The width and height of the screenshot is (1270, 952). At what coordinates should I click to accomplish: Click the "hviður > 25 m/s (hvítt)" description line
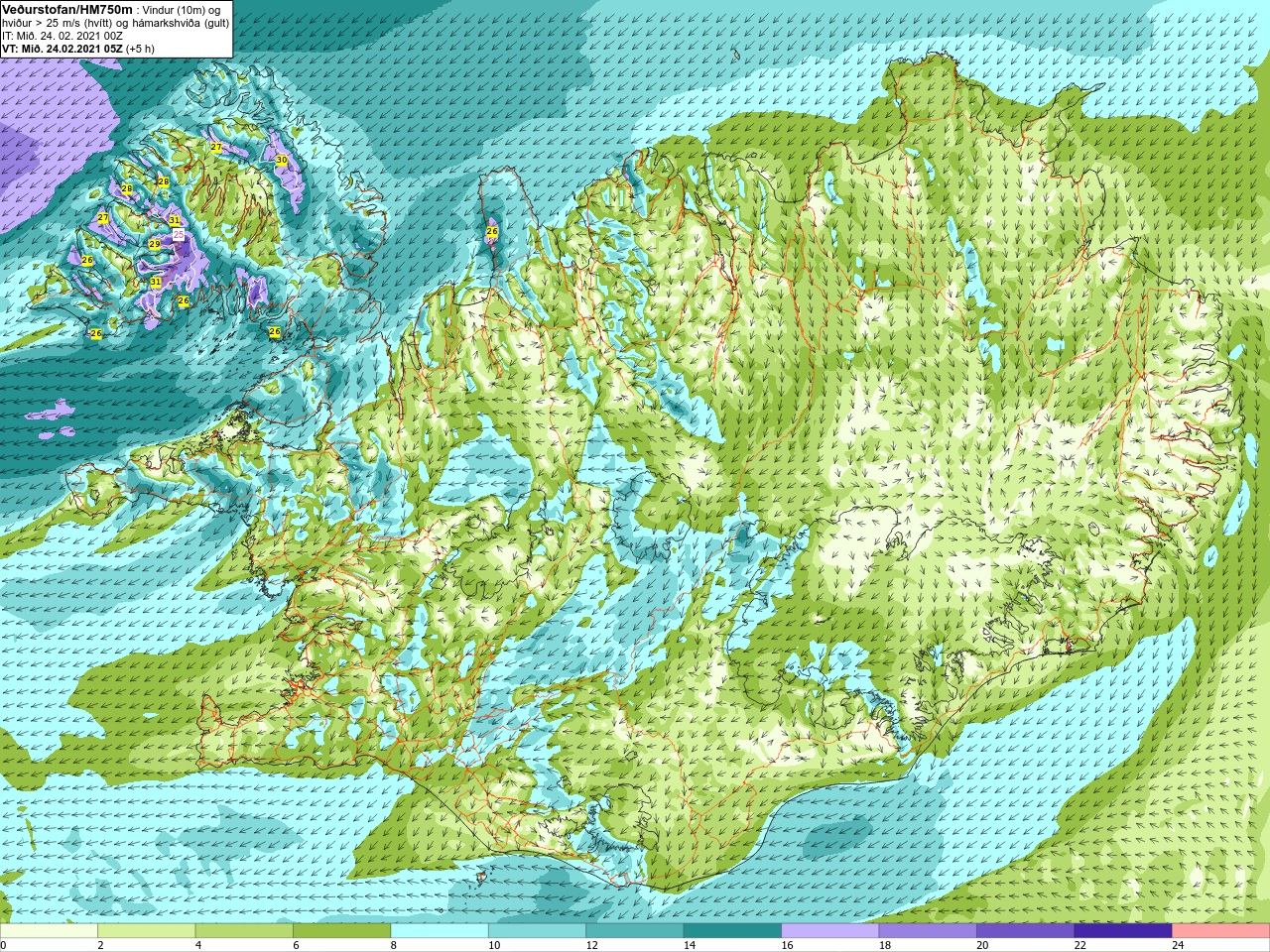coord(58,23)
